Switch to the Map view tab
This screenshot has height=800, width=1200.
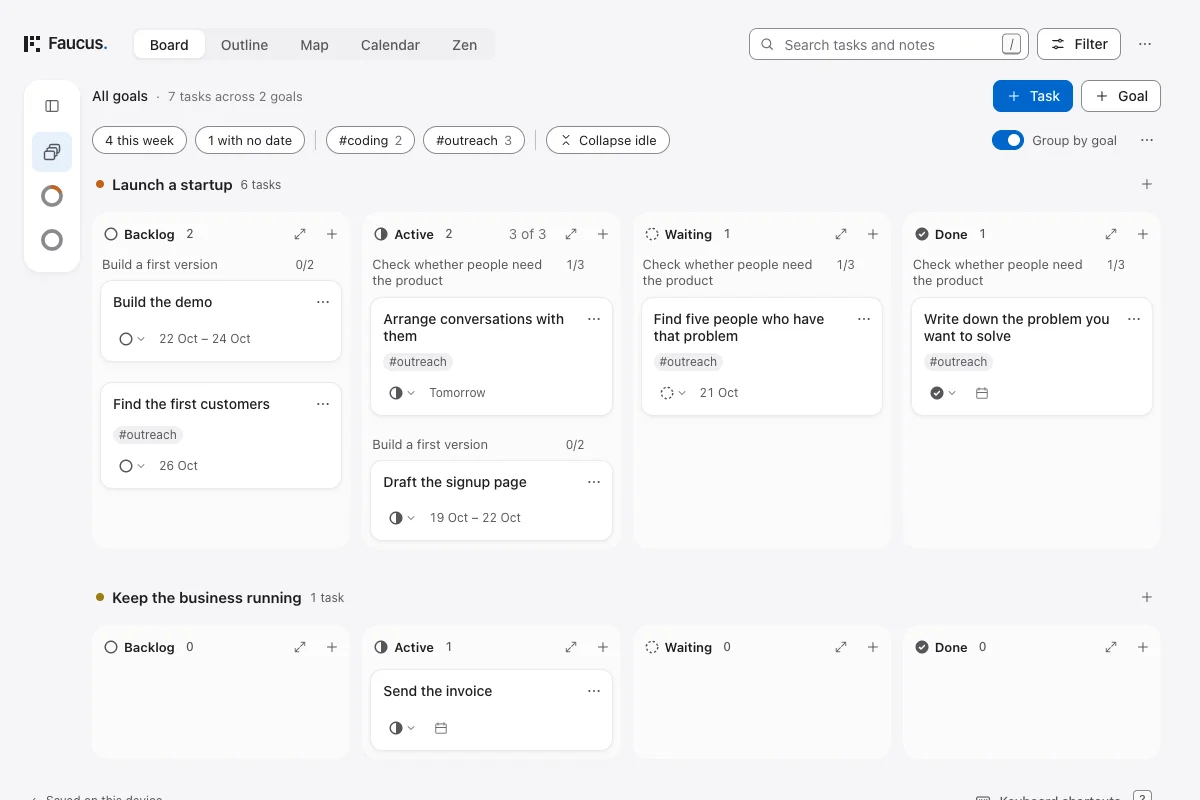click(x=314, y=44)
